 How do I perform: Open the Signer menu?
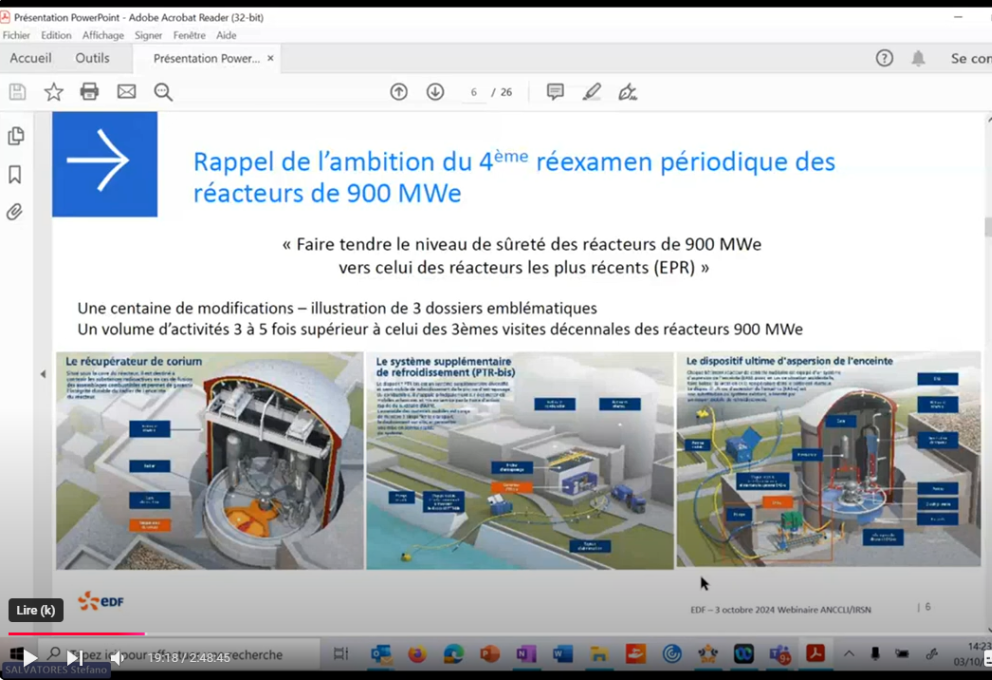point(148,35)
